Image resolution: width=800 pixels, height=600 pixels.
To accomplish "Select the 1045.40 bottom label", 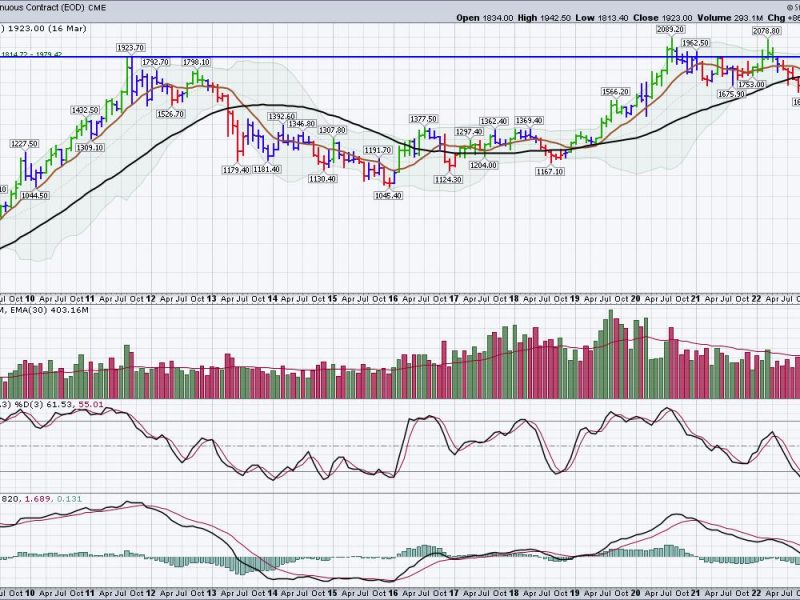I will (388, 195).
